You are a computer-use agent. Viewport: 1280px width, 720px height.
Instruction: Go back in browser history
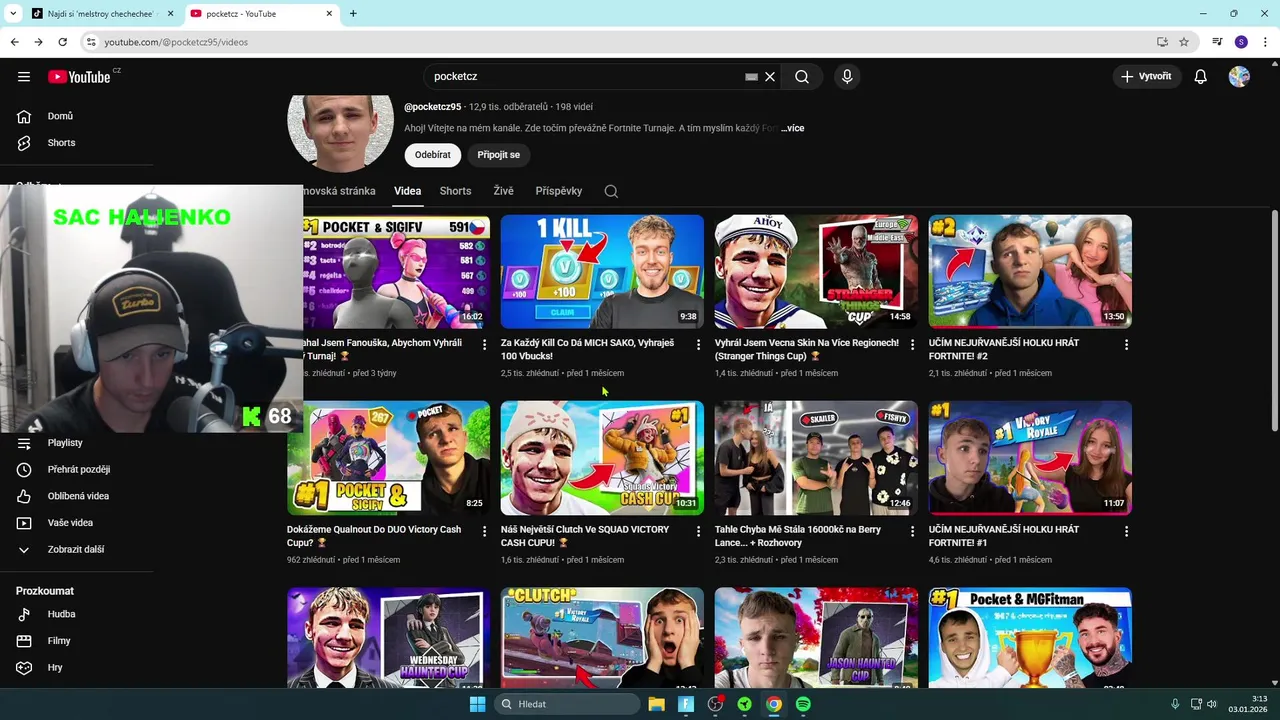14,42
